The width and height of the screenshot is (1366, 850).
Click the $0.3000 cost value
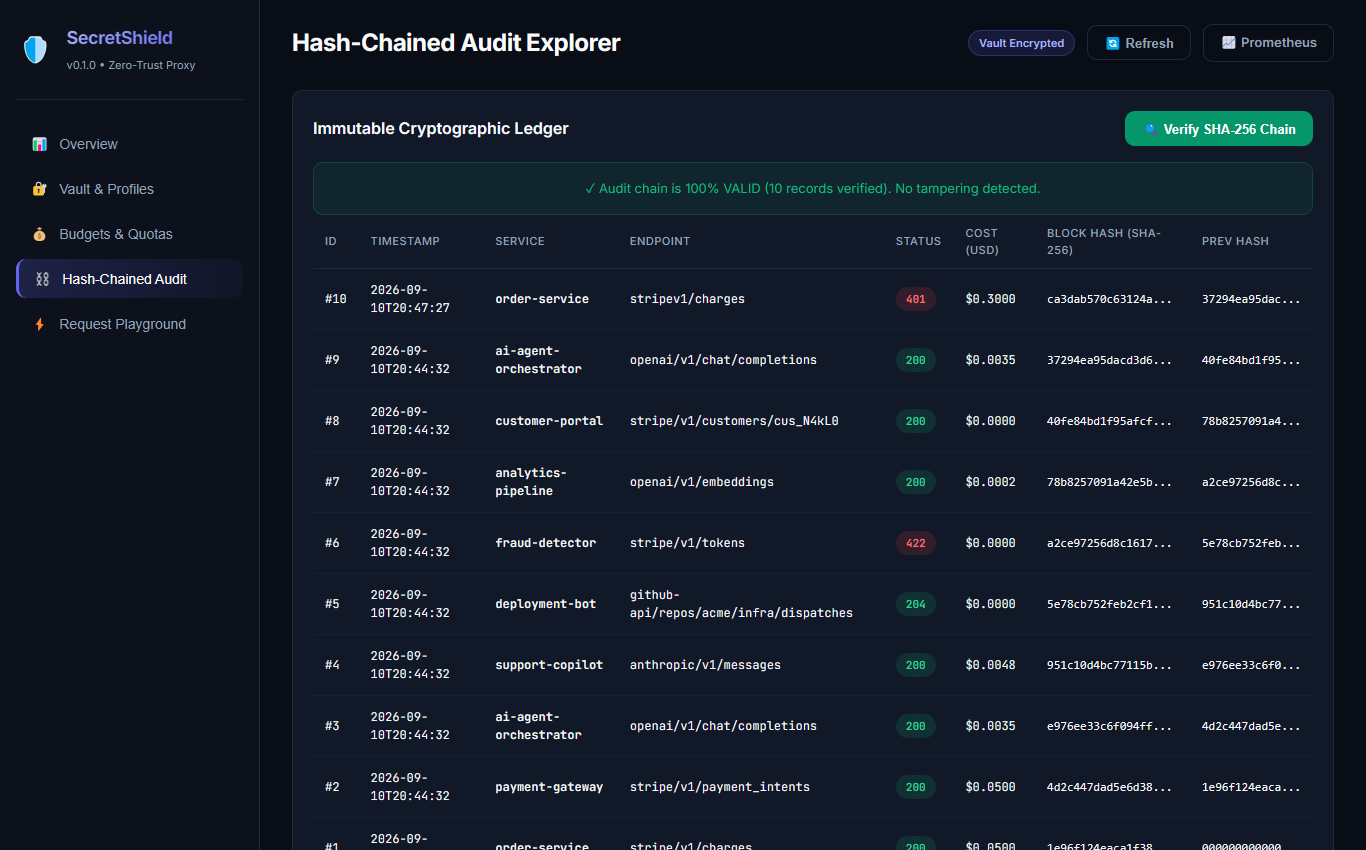(x=990, y=299)
